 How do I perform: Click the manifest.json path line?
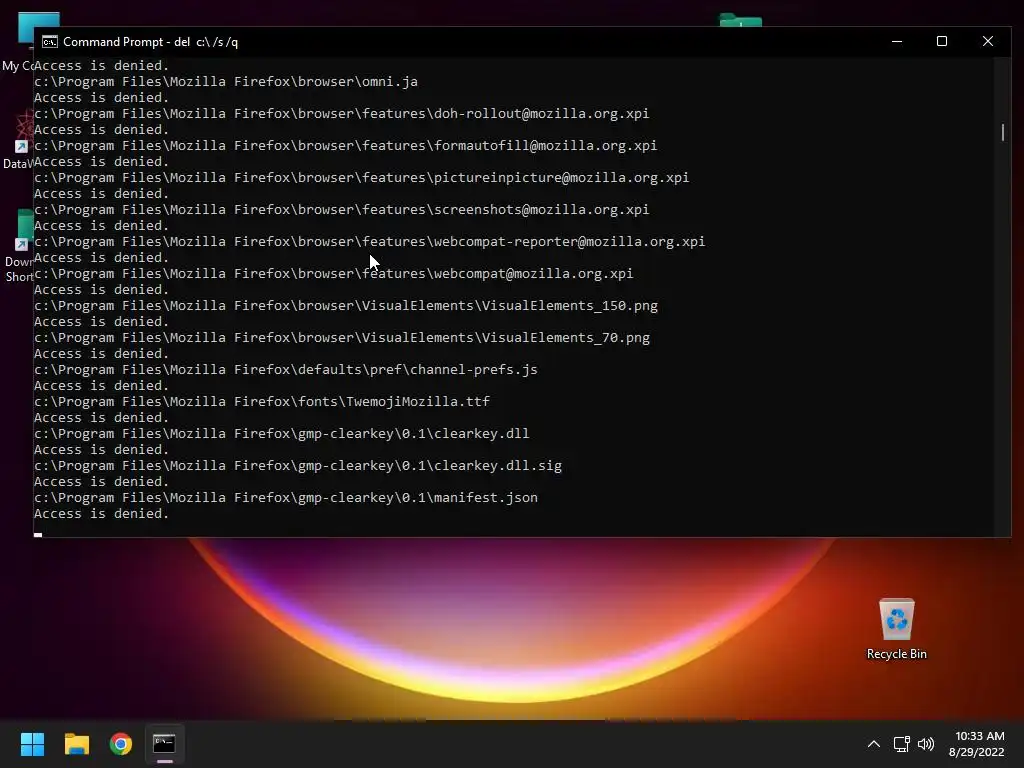click(x=286, y=498)
